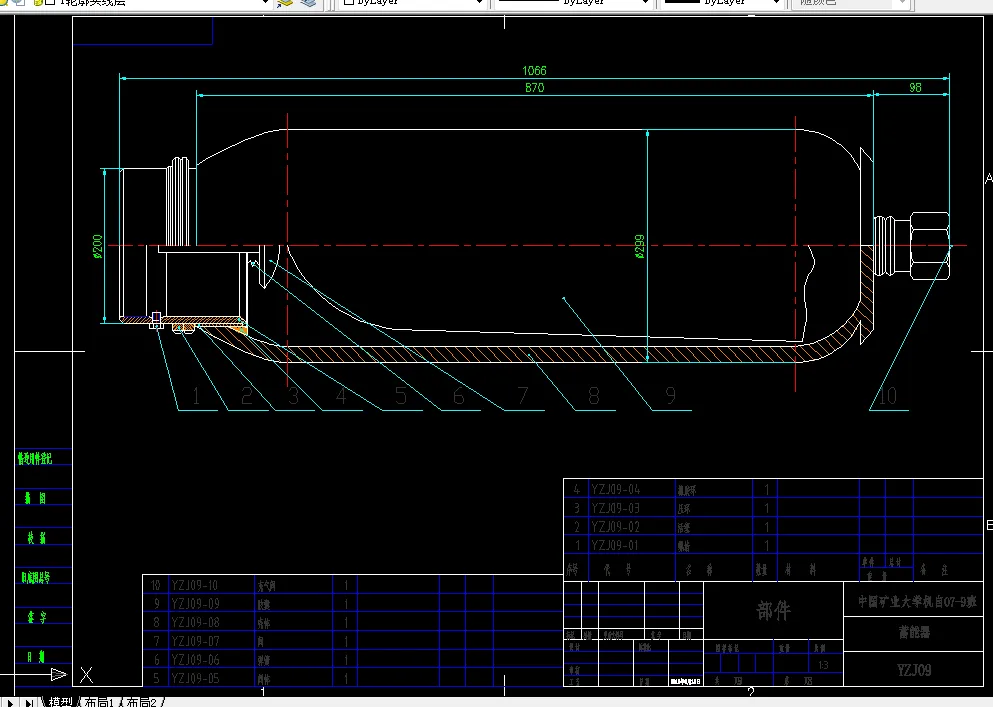Click callout number 4 under the drawing
The width and height of the screenshot is (993, 707).
tap(341, 397)
